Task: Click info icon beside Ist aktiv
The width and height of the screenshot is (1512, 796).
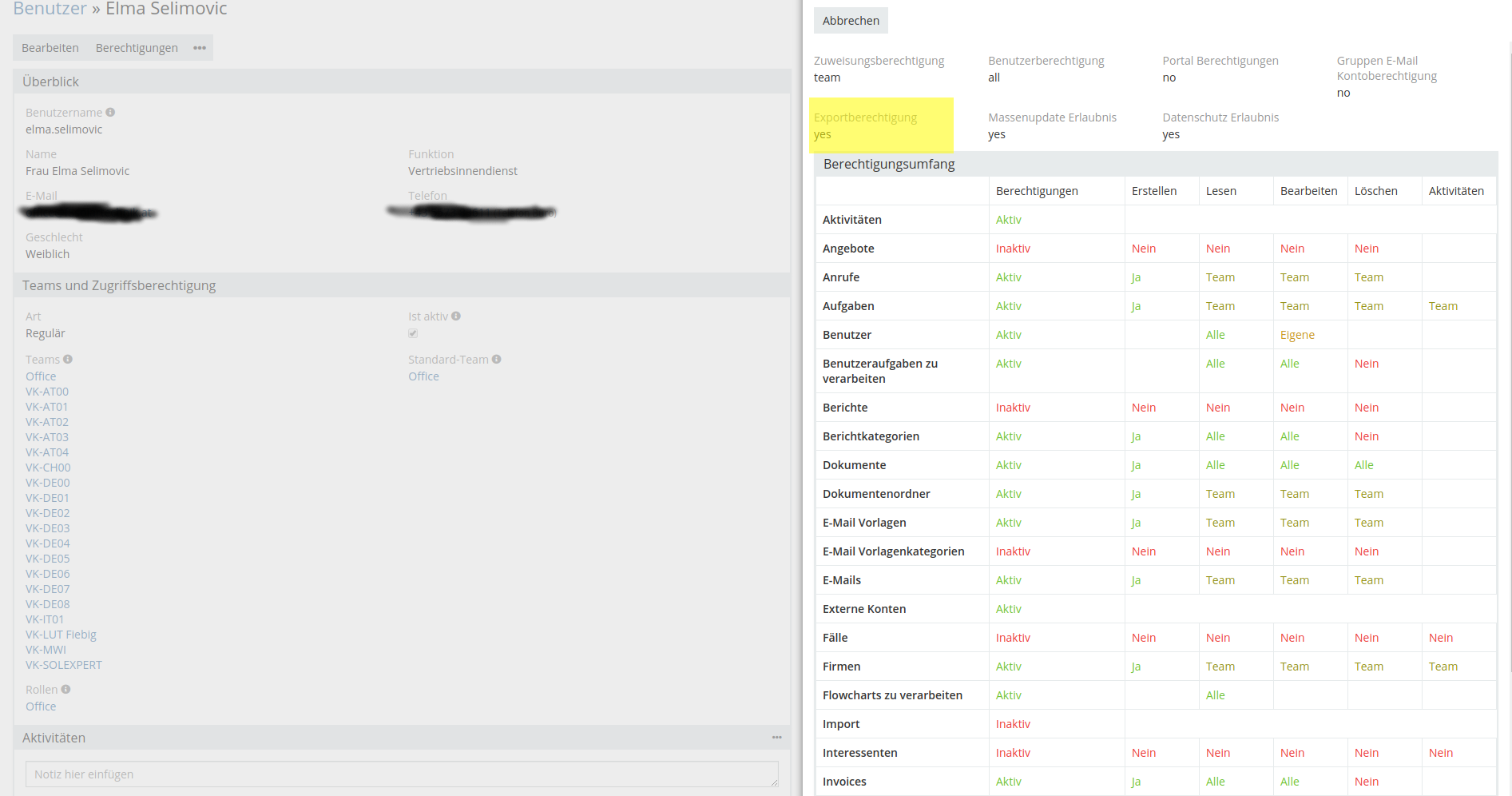Action: (456, 316)
